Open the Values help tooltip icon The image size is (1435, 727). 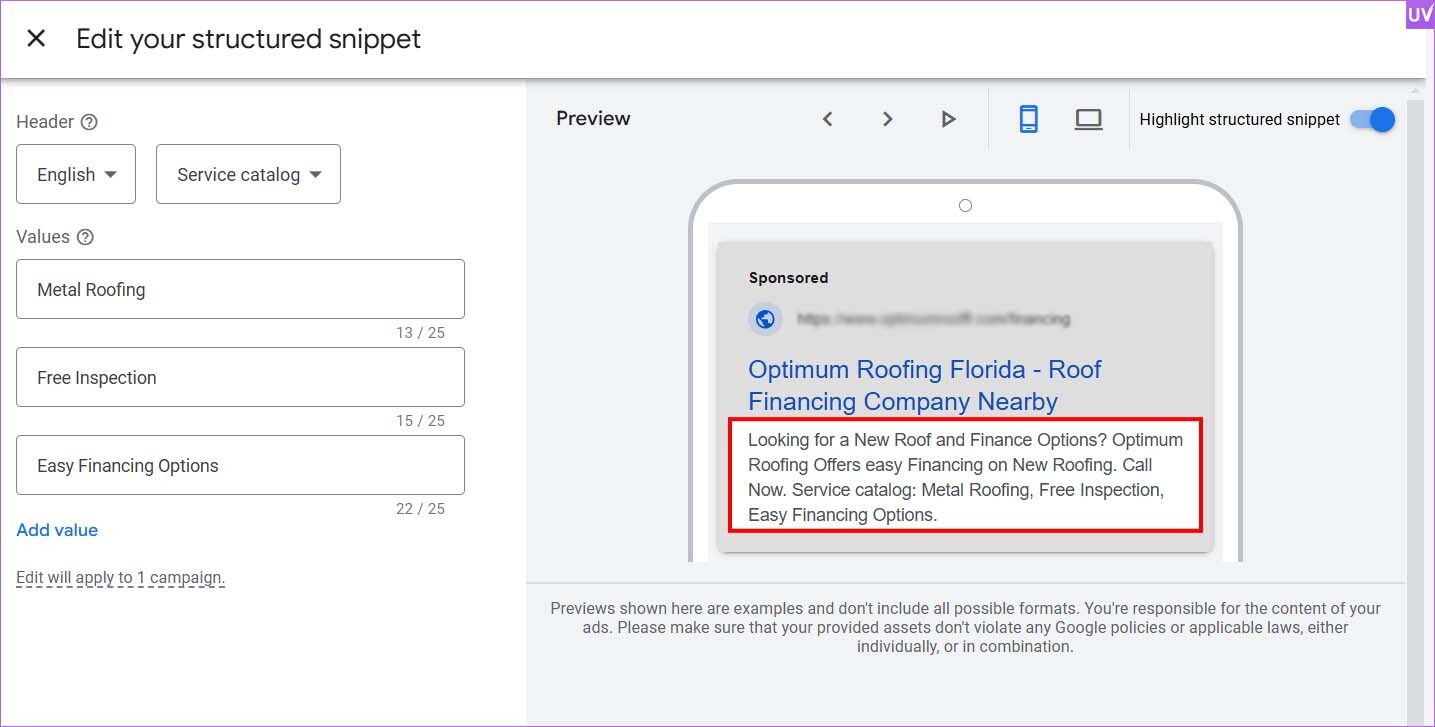(x=85, y=237)
